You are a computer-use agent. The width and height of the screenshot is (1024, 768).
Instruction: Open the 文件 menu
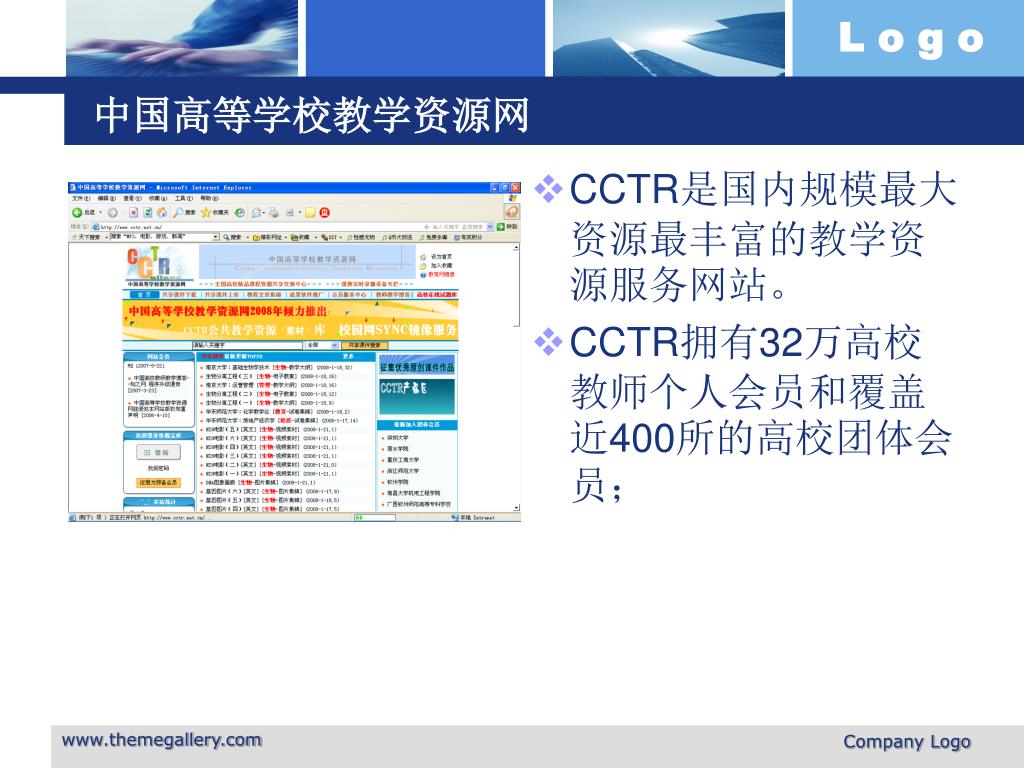[x=81, y=198]
